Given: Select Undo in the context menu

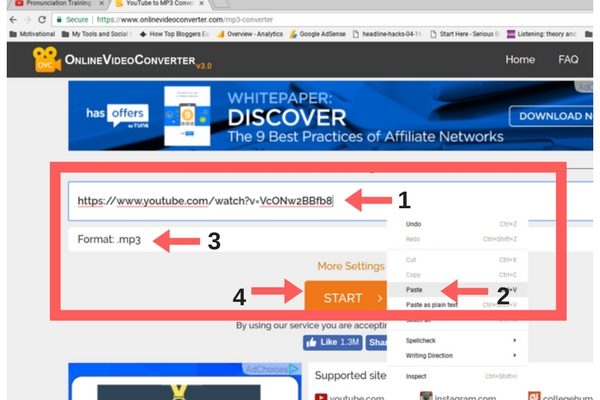Looking at the screenshot, I should [457, 224].
